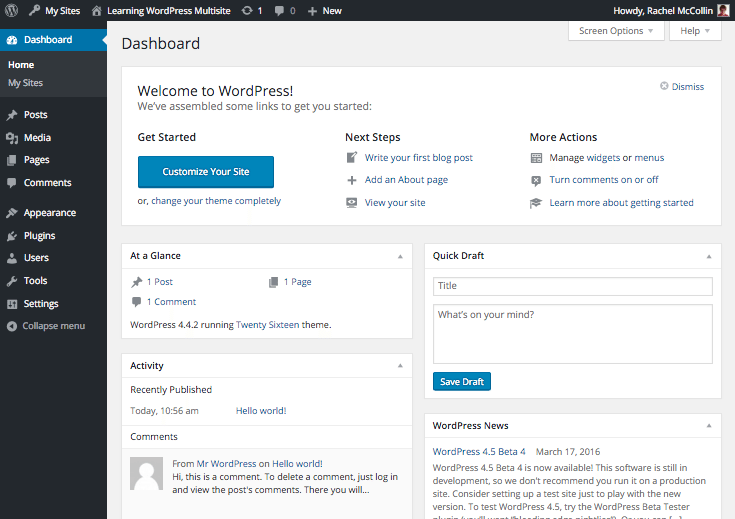Collapse the Quick Draft panel
Viewport: 735px width, 519px height.
[709, 256]
